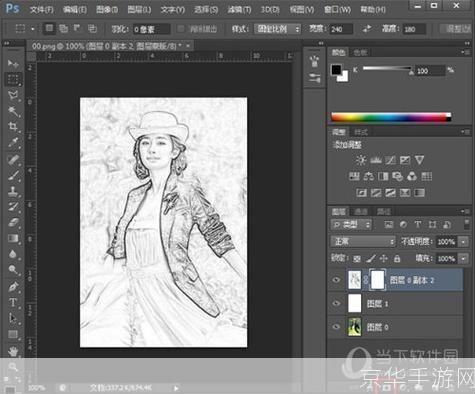The image size is (475, 394).
Task: Select the Rectangular Marquee tool in toolbox
Action: tap(13, 79)
